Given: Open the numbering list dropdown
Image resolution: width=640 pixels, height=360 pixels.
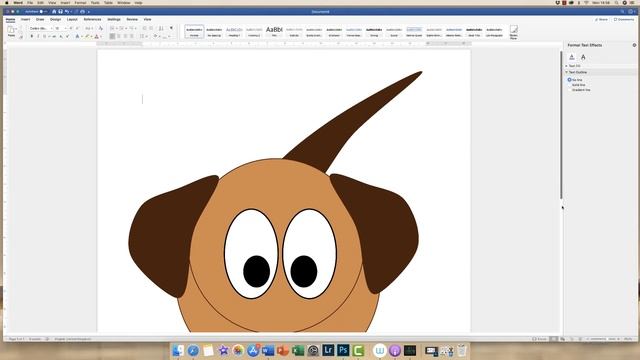Looking at the screenshot, I should 126,28.
